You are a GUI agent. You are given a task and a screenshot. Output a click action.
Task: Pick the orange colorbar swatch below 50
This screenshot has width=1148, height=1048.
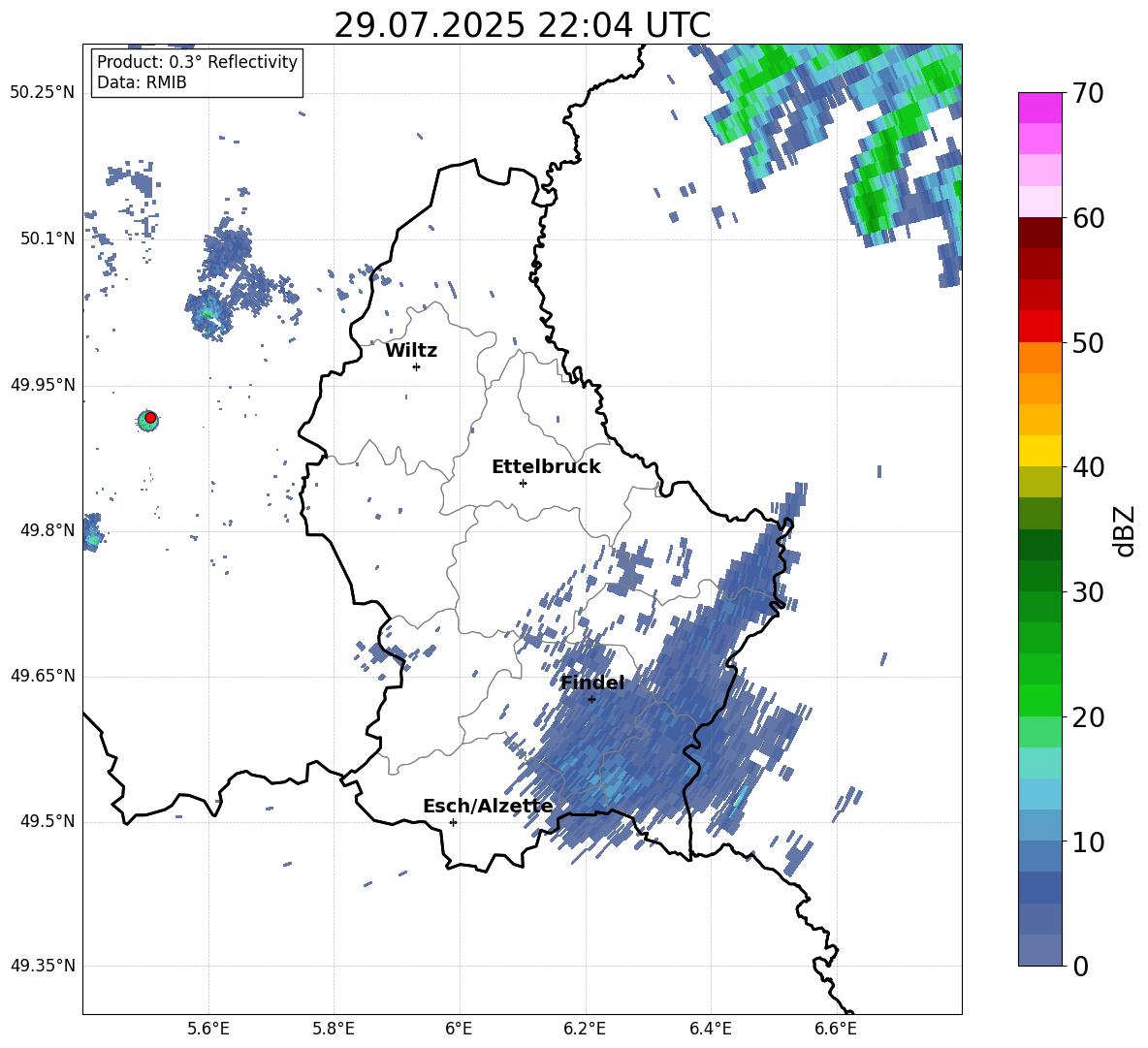click(1039, 357)
